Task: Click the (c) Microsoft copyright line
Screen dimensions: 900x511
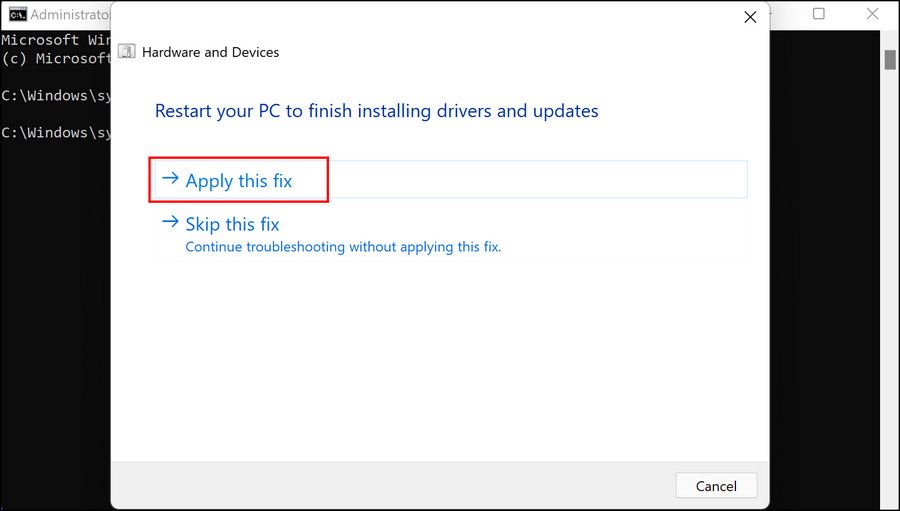Action: click(x=55, y=58)
